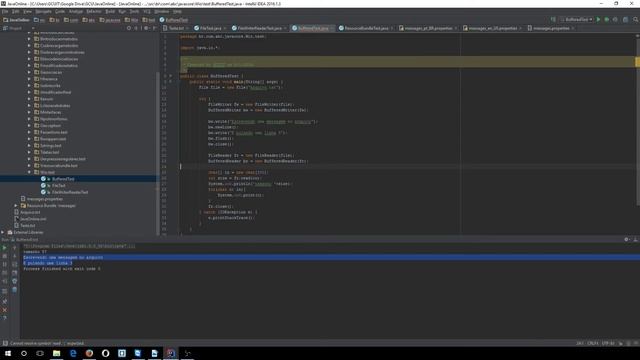Collapse all nodes via the Project panel header icon

pyautogui.click(x=136, y=28)
